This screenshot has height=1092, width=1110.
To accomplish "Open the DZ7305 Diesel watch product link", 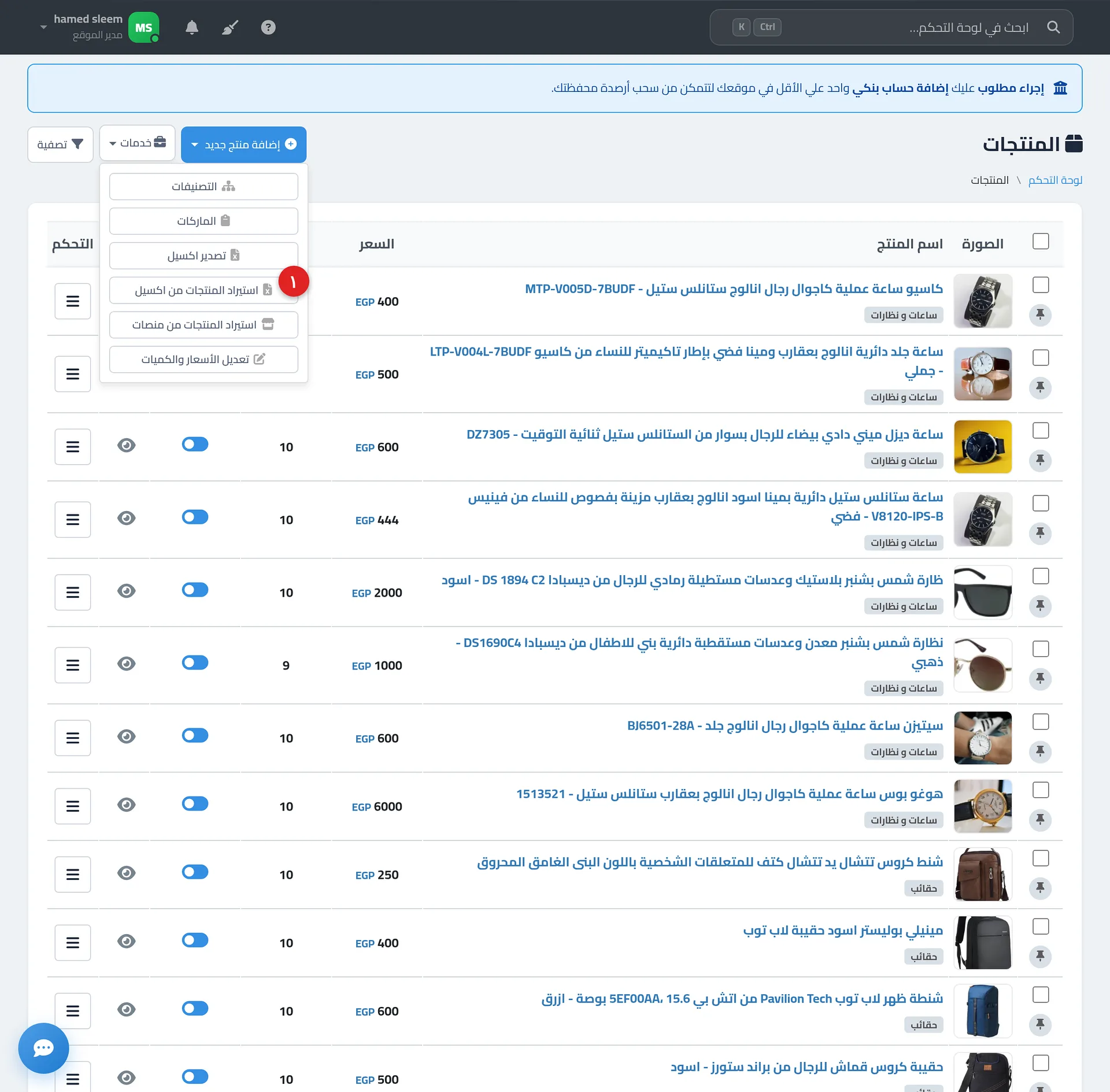I will click(x=705, y=435).
